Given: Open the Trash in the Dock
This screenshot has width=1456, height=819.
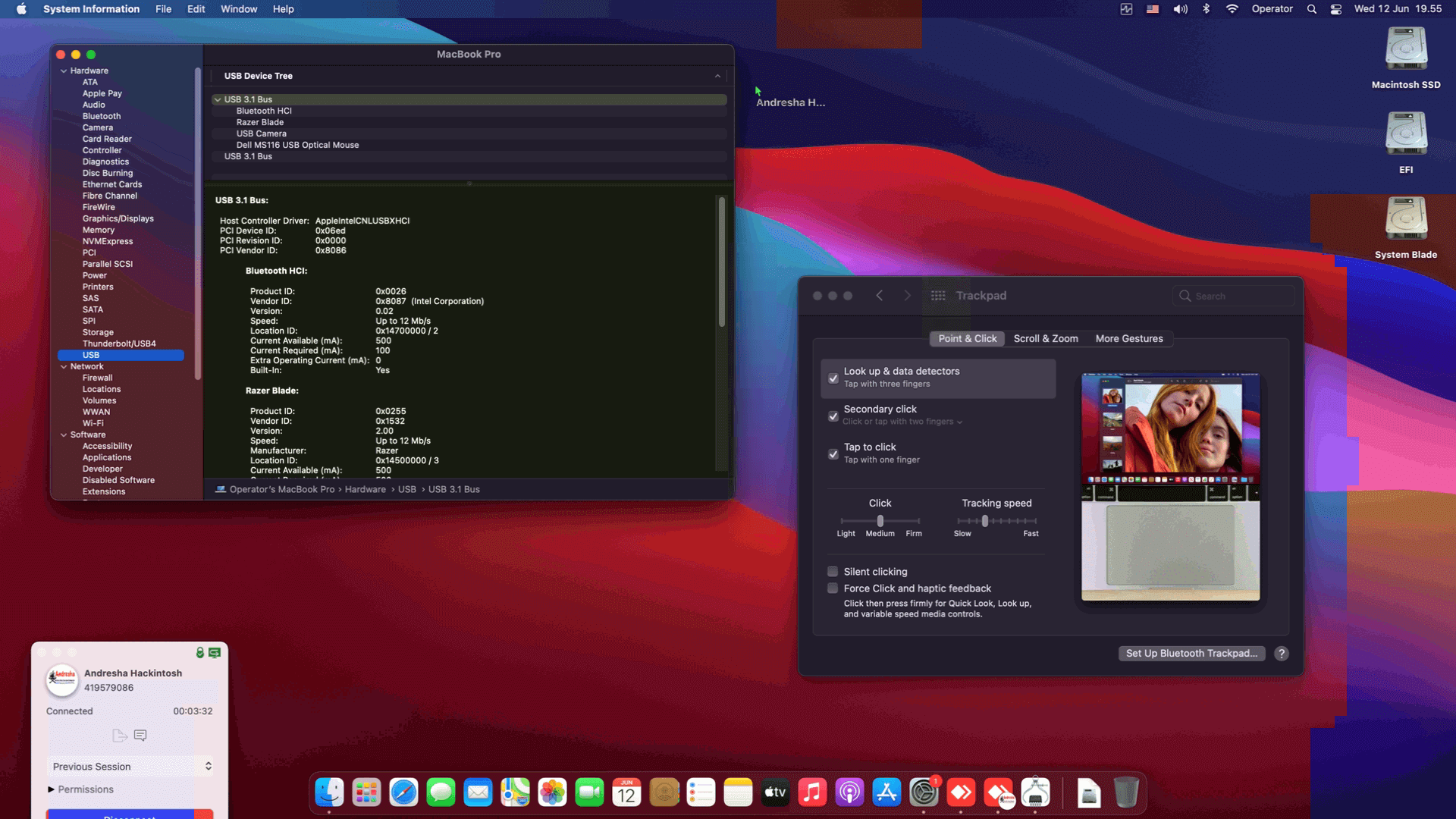Looking at the screenshot, I should 1126,793.
